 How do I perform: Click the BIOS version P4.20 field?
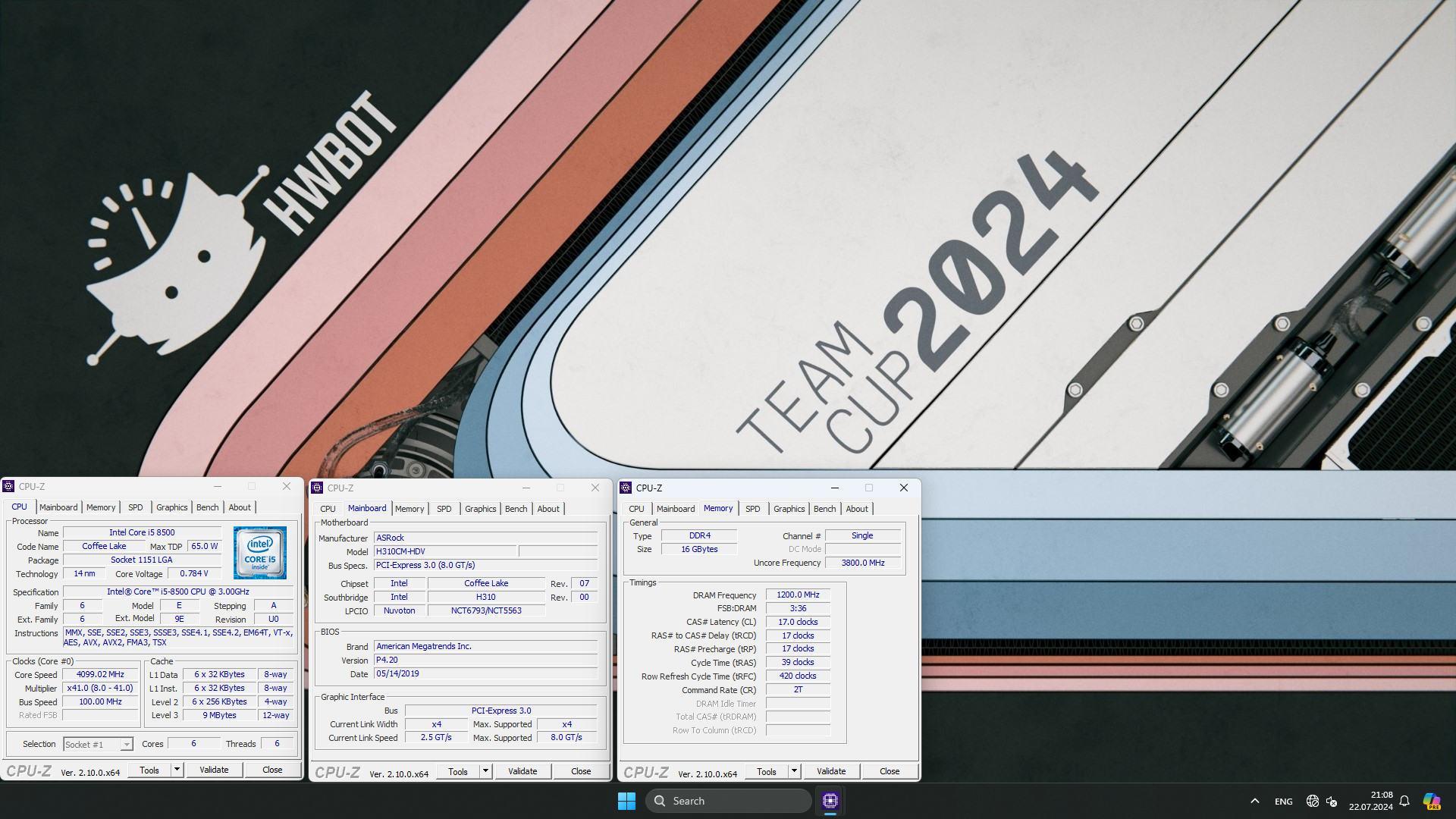click(x=485, y=660)
